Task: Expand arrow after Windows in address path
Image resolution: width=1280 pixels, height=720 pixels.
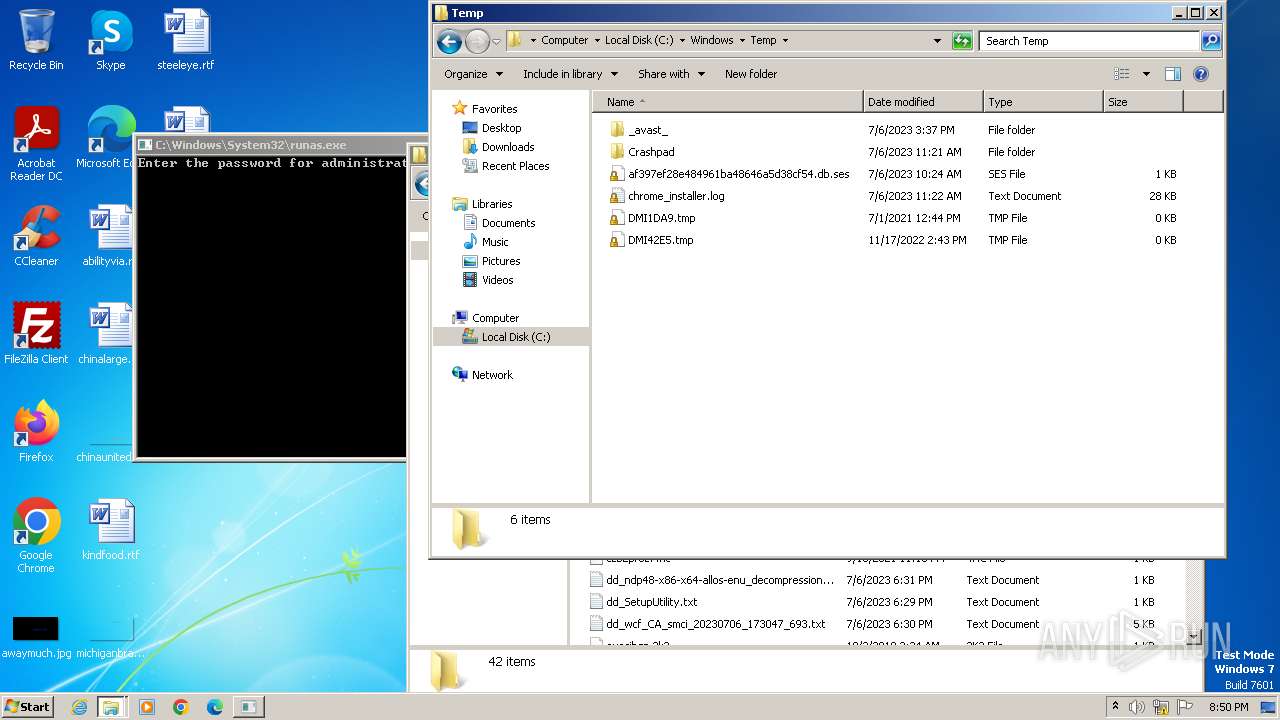Action: [742, 41]
